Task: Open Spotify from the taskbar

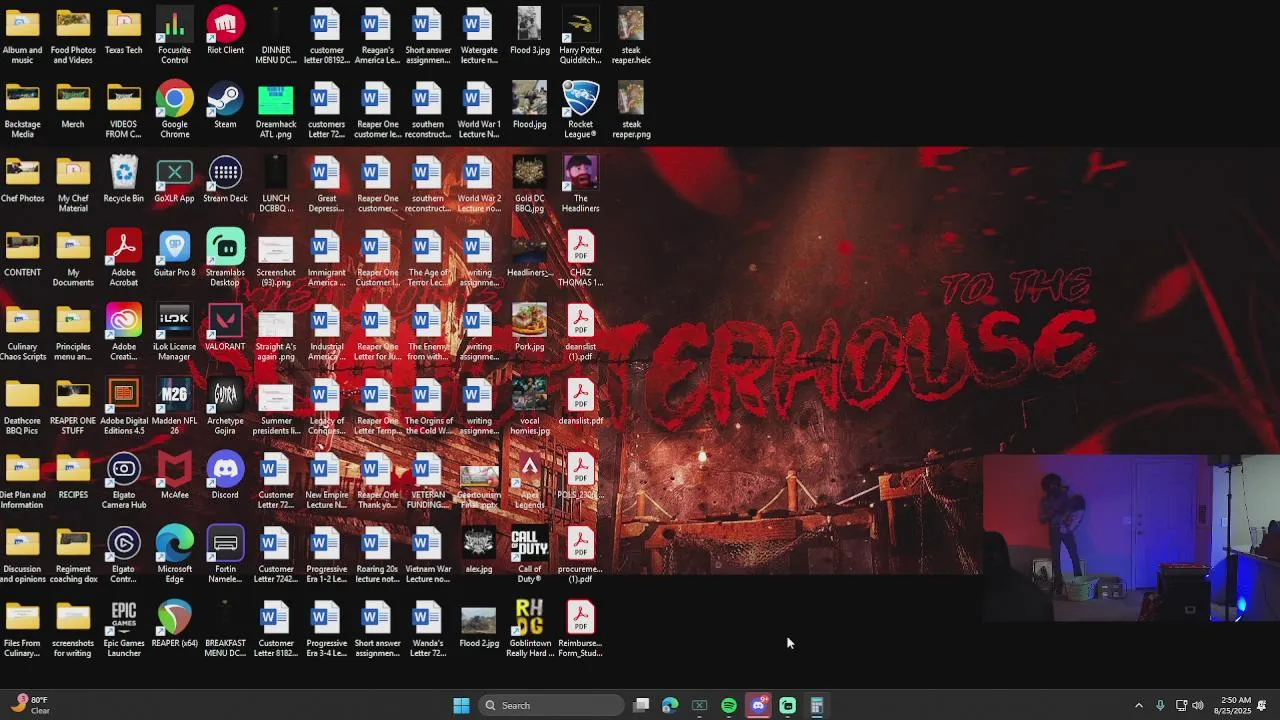Action: click(x=729, y=705)
